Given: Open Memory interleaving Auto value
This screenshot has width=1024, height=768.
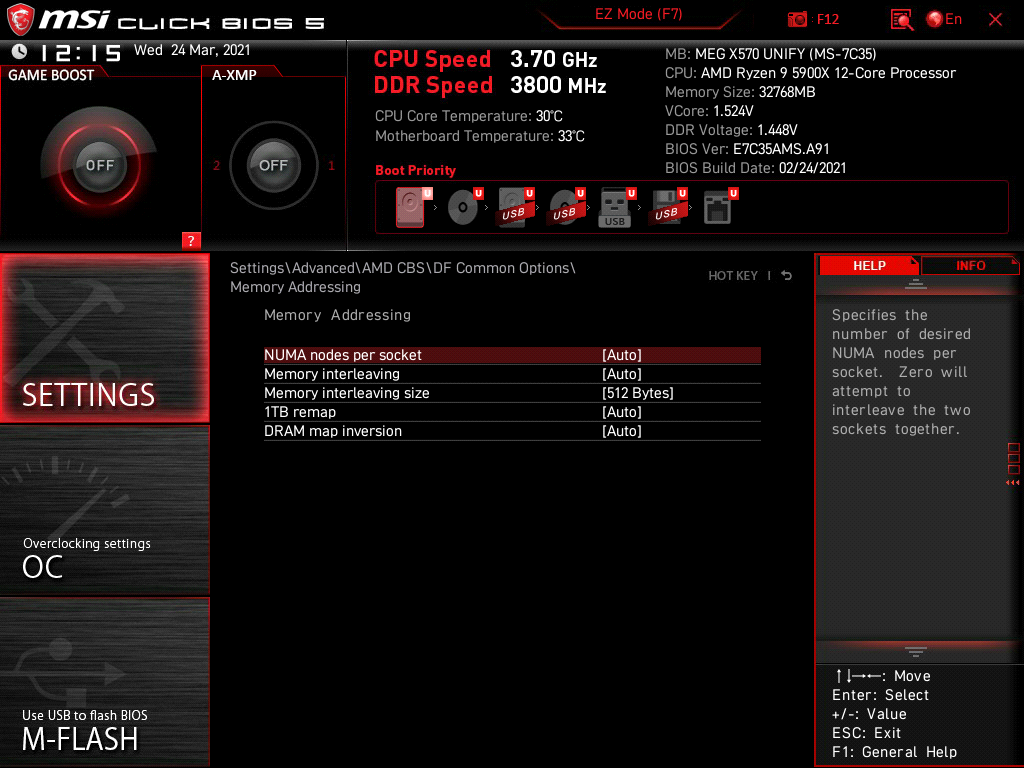Looking at the screenshot, I should [x=622, y=374].
